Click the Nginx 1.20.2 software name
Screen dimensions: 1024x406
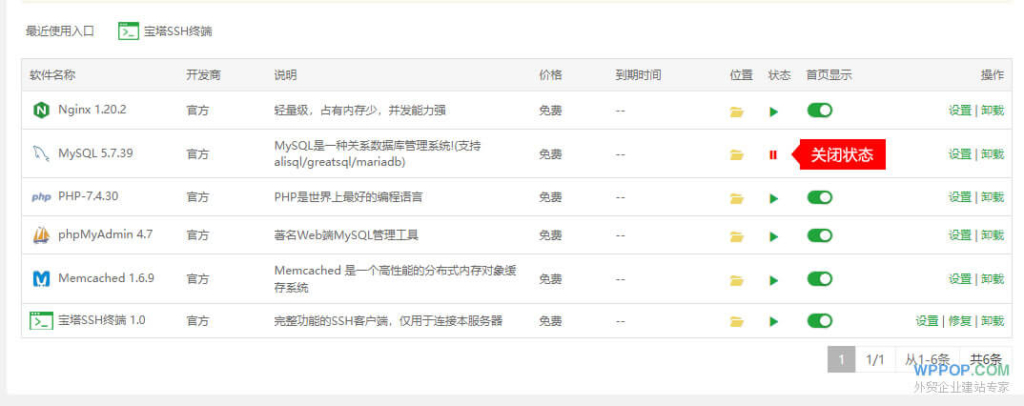(x=92, y=110)
